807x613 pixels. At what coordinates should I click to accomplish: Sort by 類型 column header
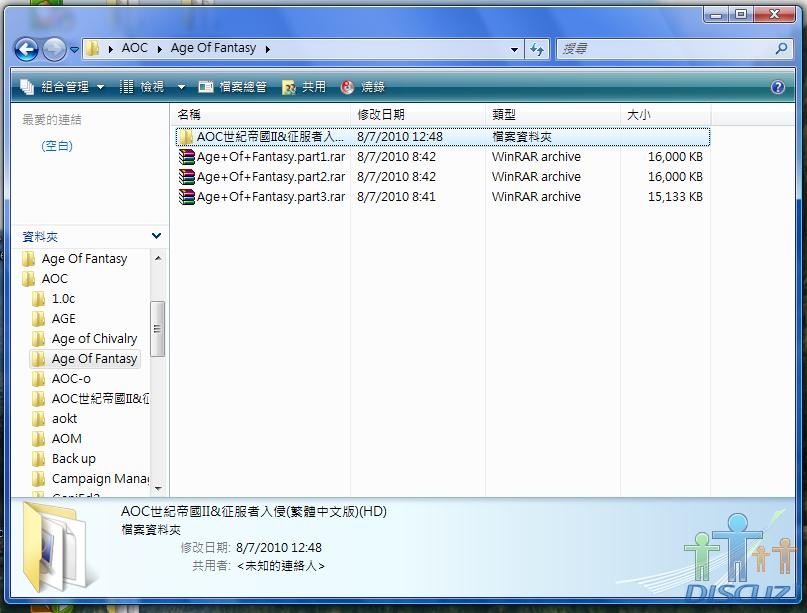(553, 114)
